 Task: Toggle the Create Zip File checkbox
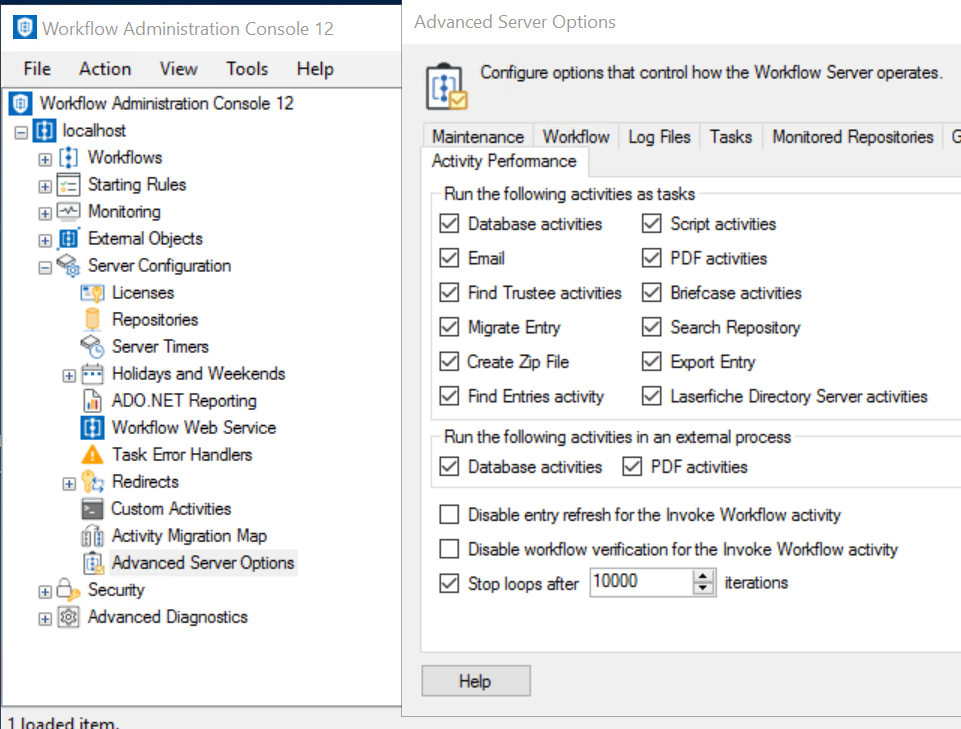click(449, 362)
